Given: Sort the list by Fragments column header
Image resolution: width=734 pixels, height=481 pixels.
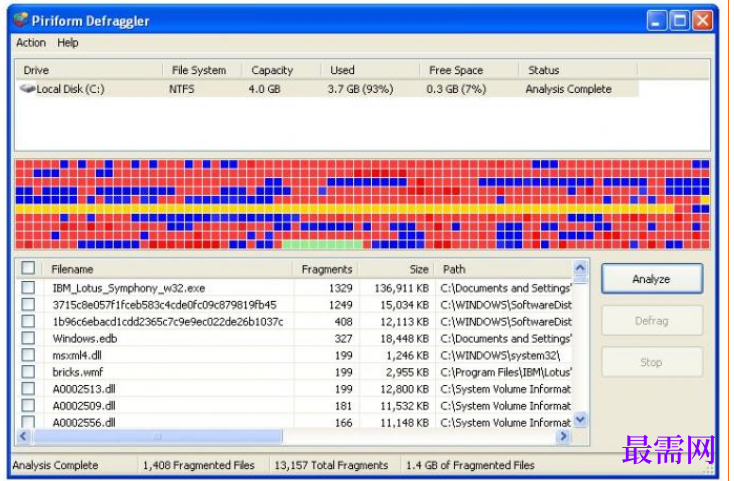Looking at the screenshot, I should point(326,269).
